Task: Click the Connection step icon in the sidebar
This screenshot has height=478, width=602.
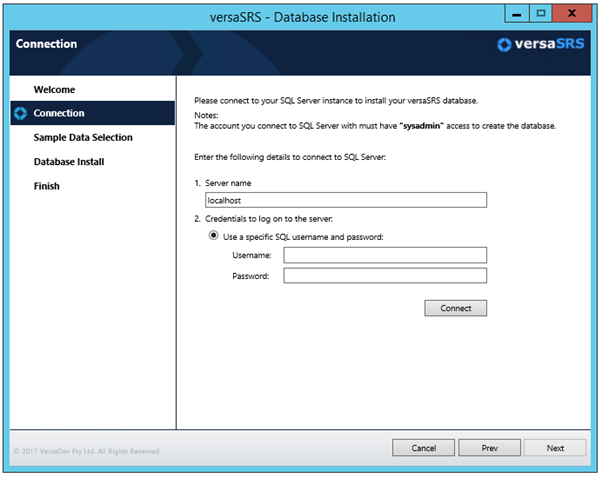Action: [x=20, y=113]
